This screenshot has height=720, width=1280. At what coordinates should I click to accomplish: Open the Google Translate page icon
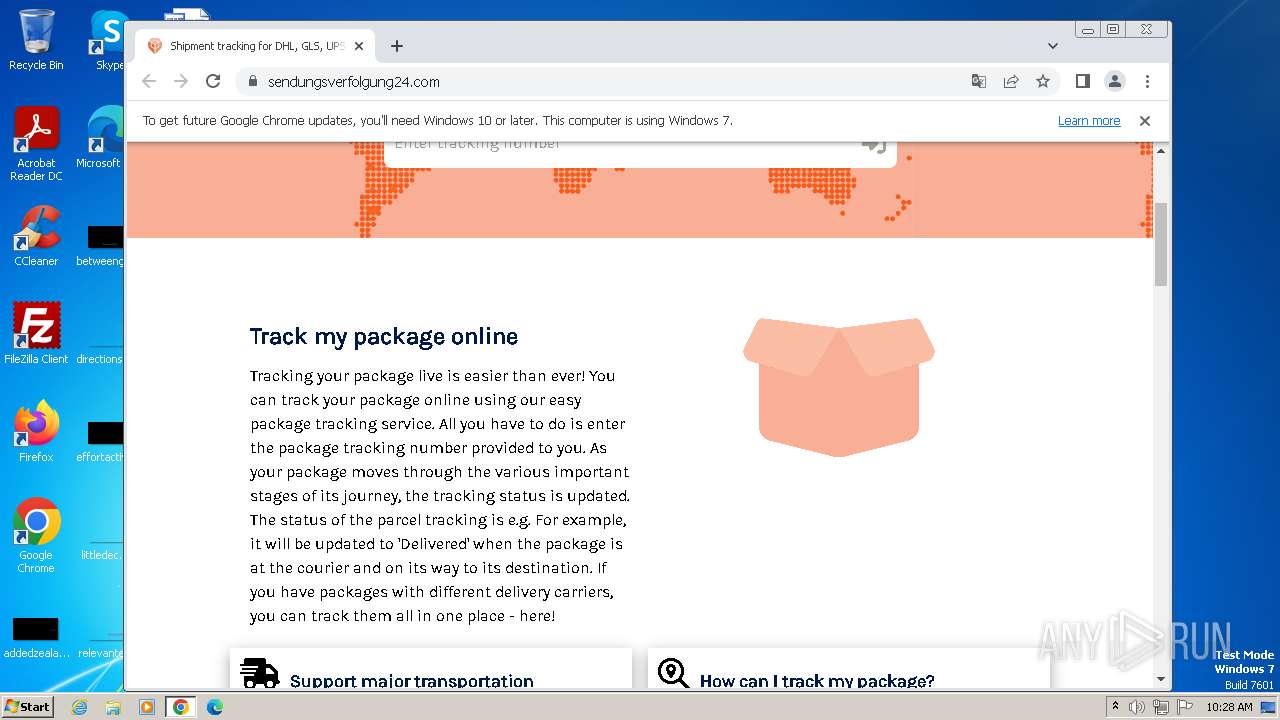tap(979, 82)
